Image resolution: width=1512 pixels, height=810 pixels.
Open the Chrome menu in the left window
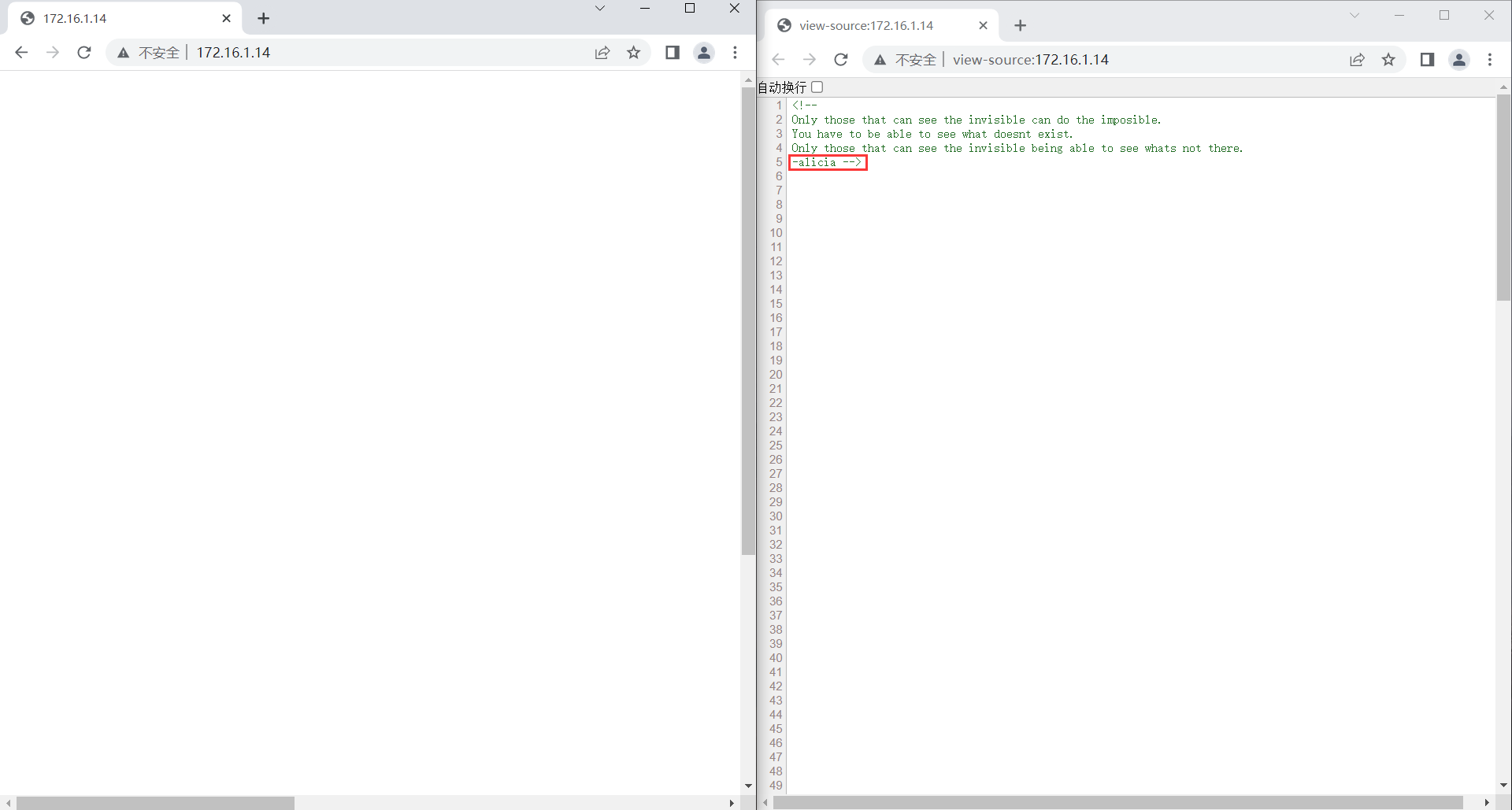tap(735, 53)
